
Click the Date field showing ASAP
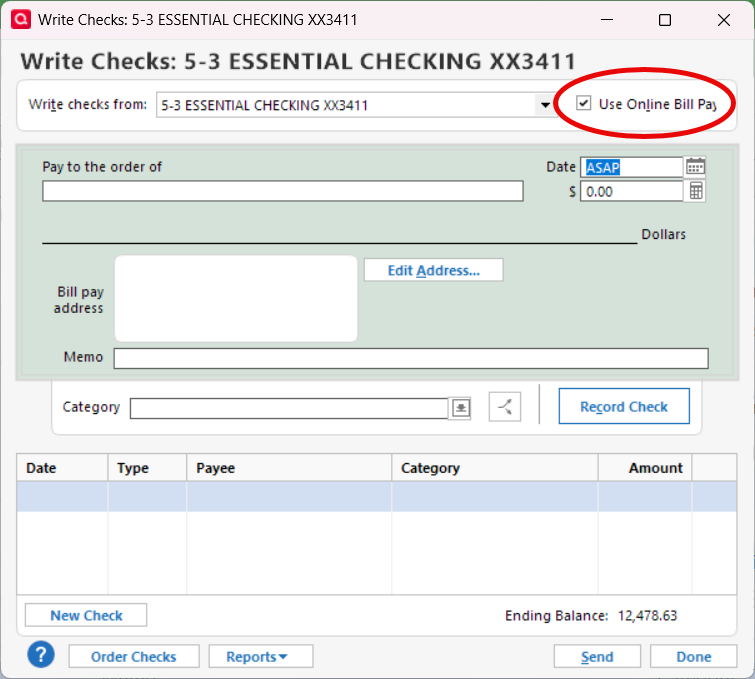tap(631, 167)
